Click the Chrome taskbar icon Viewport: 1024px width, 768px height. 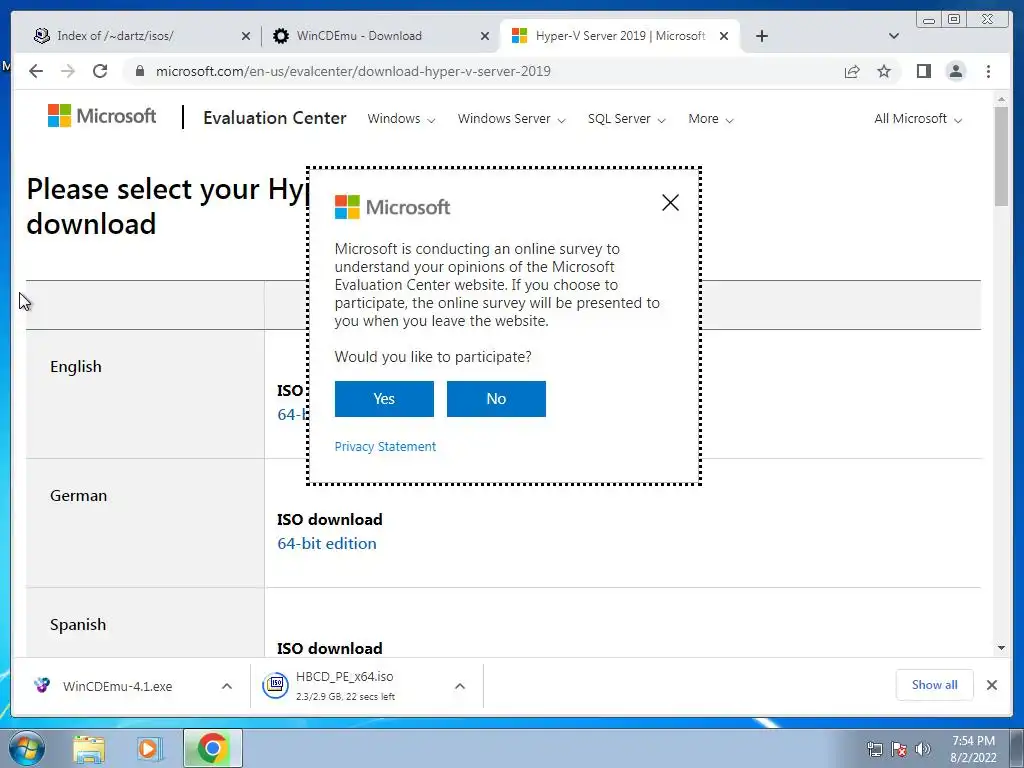point(213,748)
